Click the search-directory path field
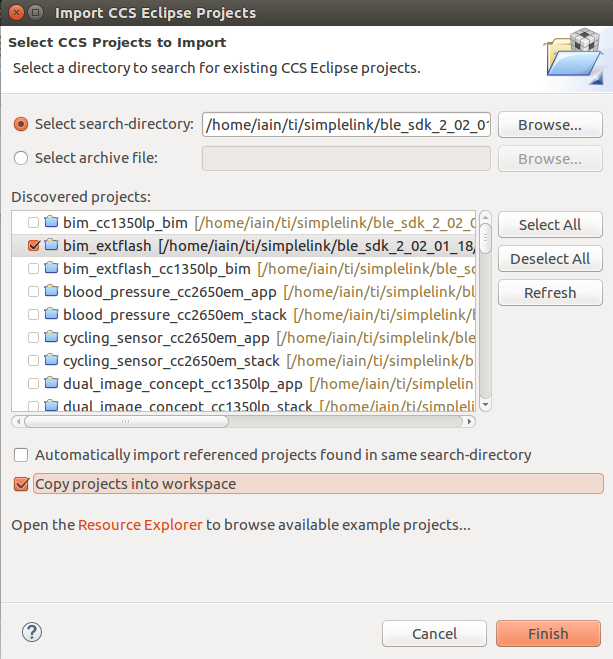 coord(346,125)
